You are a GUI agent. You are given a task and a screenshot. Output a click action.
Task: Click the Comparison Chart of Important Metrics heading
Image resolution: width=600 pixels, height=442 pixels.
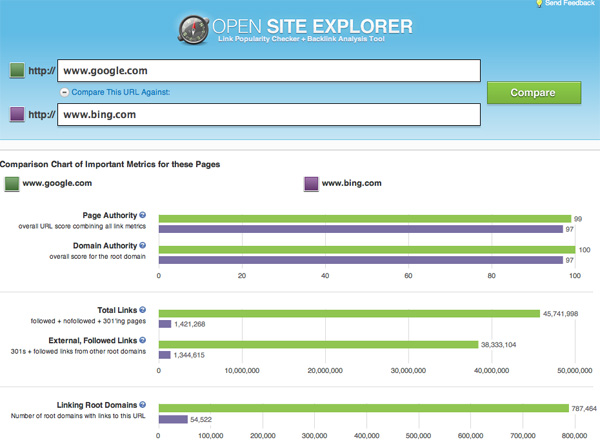pos(110,164)
